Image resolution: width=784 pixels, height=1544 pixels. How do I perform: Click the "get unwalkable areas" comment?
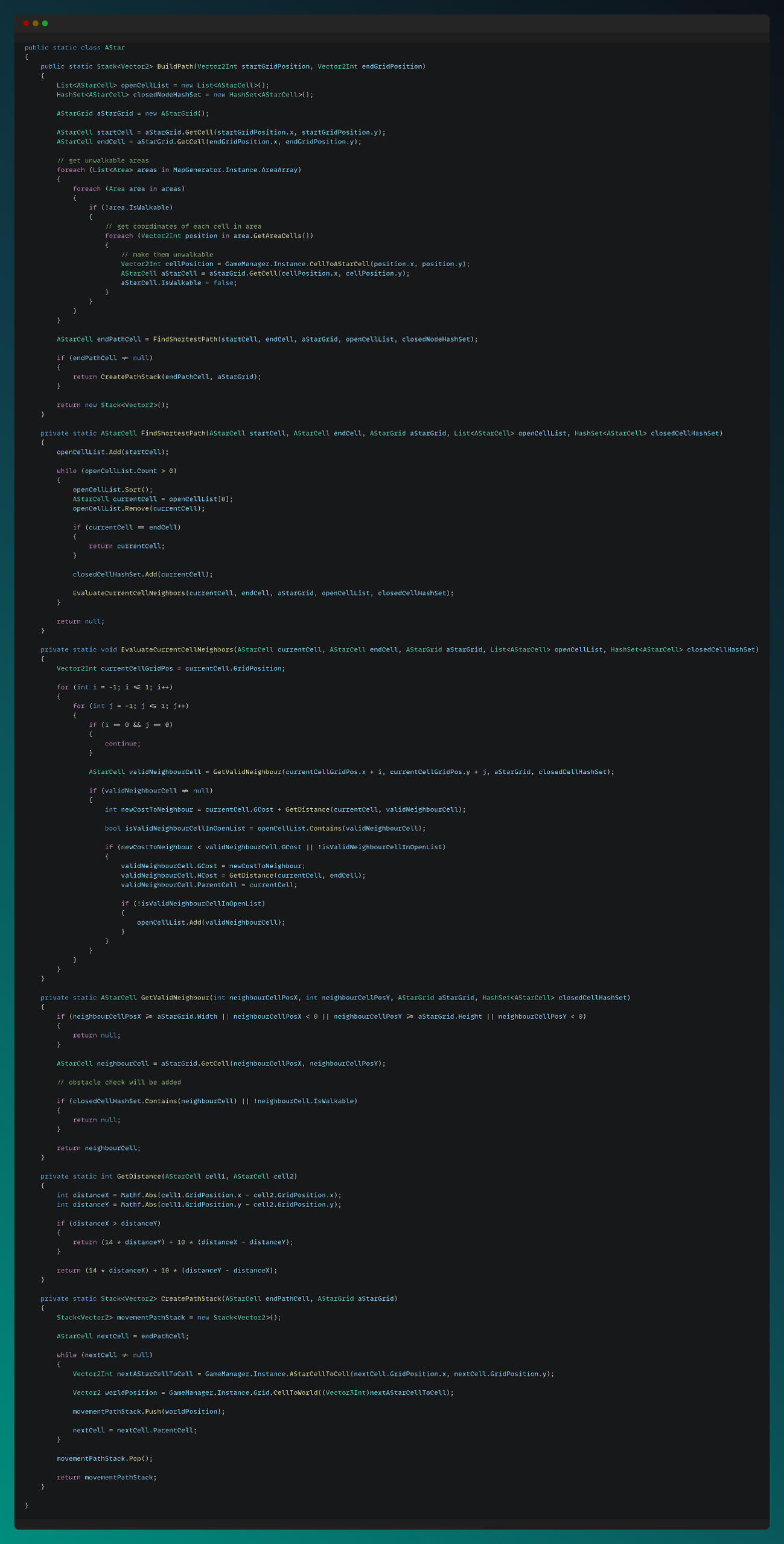(103, 161)
